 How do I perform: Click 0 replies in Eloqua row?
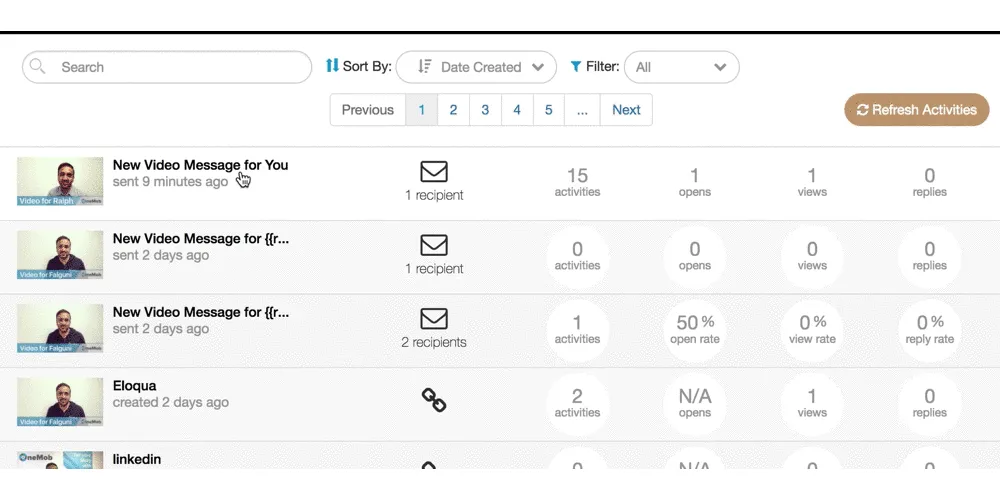[929, 403]
